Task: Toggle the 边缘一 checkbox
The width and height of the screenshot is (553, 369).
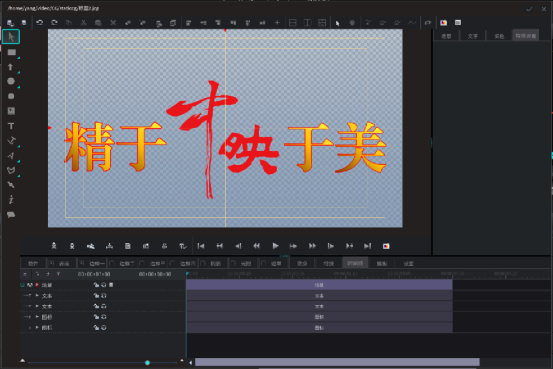Action: tap(82, 263)
